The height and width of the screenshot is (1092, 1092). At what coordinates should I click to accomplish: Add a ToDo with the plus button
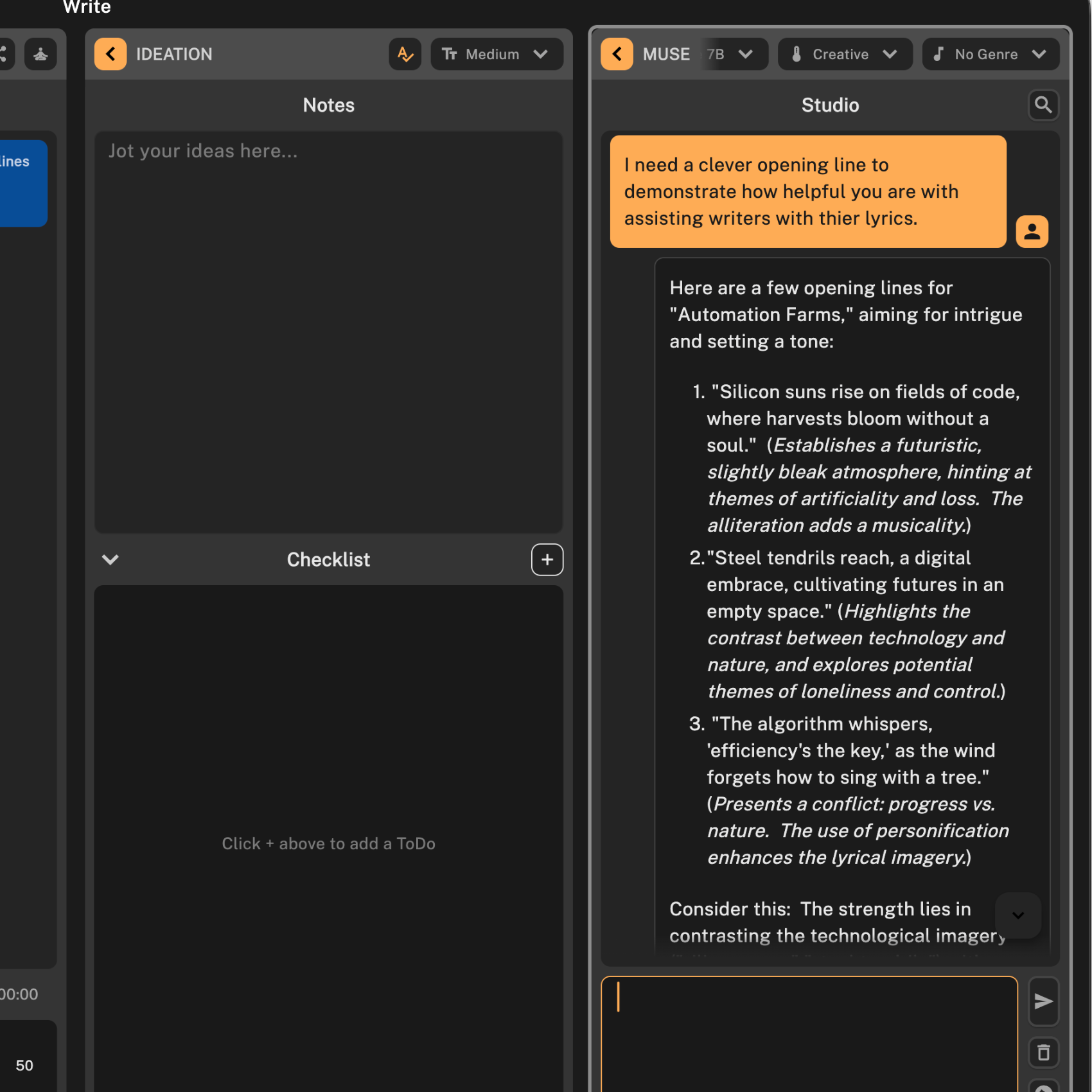click(x=547, y=559)
